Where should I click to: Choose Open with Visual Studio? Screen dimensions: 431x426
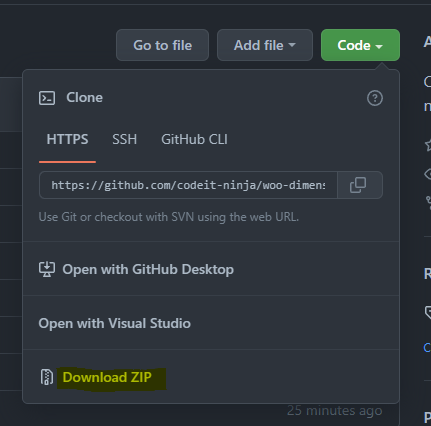(115, 323)
